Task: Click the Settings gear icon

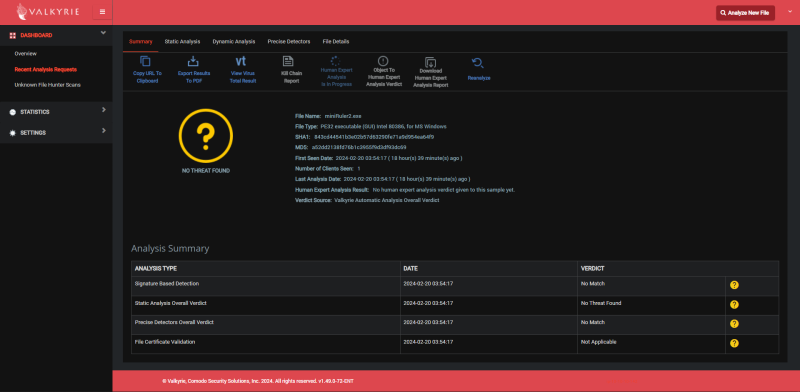Action: [x=13, y=133]
